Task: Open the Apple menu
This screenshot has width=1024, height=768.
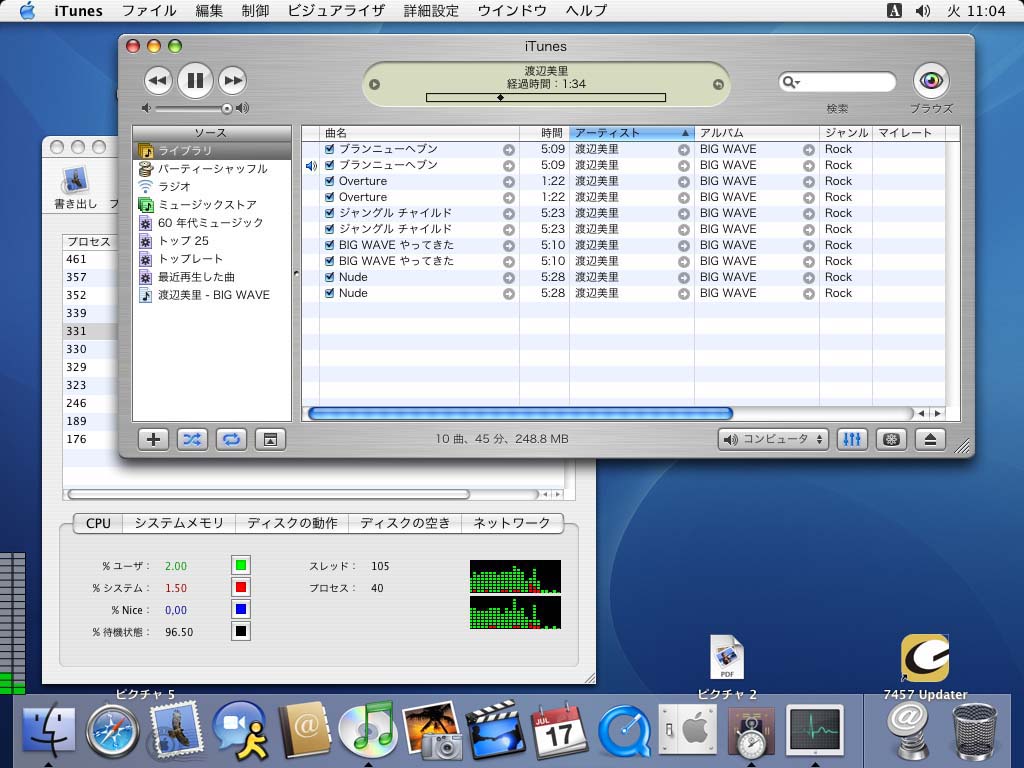Action: (x=27, y=10)
